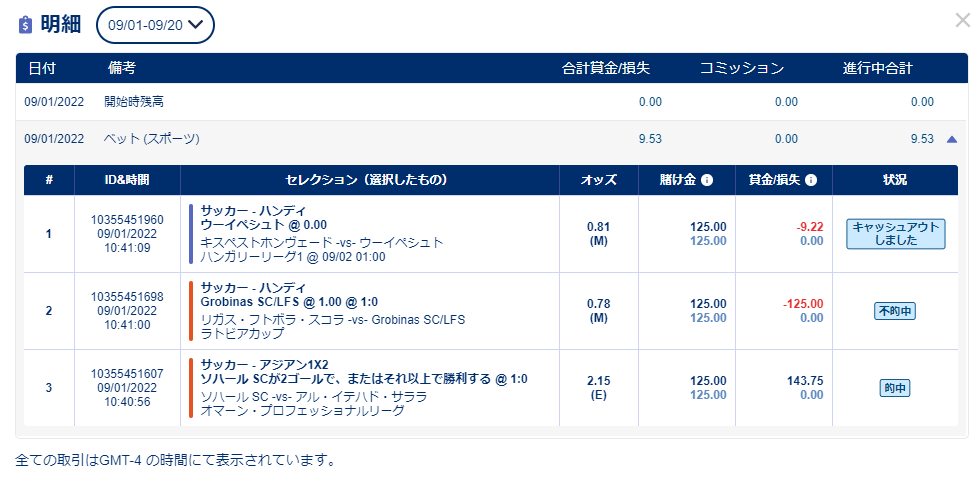The width and height of the screenshot is (980, 478).
Task: Click the info icon next to 賞金/損失
Action: click(811, 181)
